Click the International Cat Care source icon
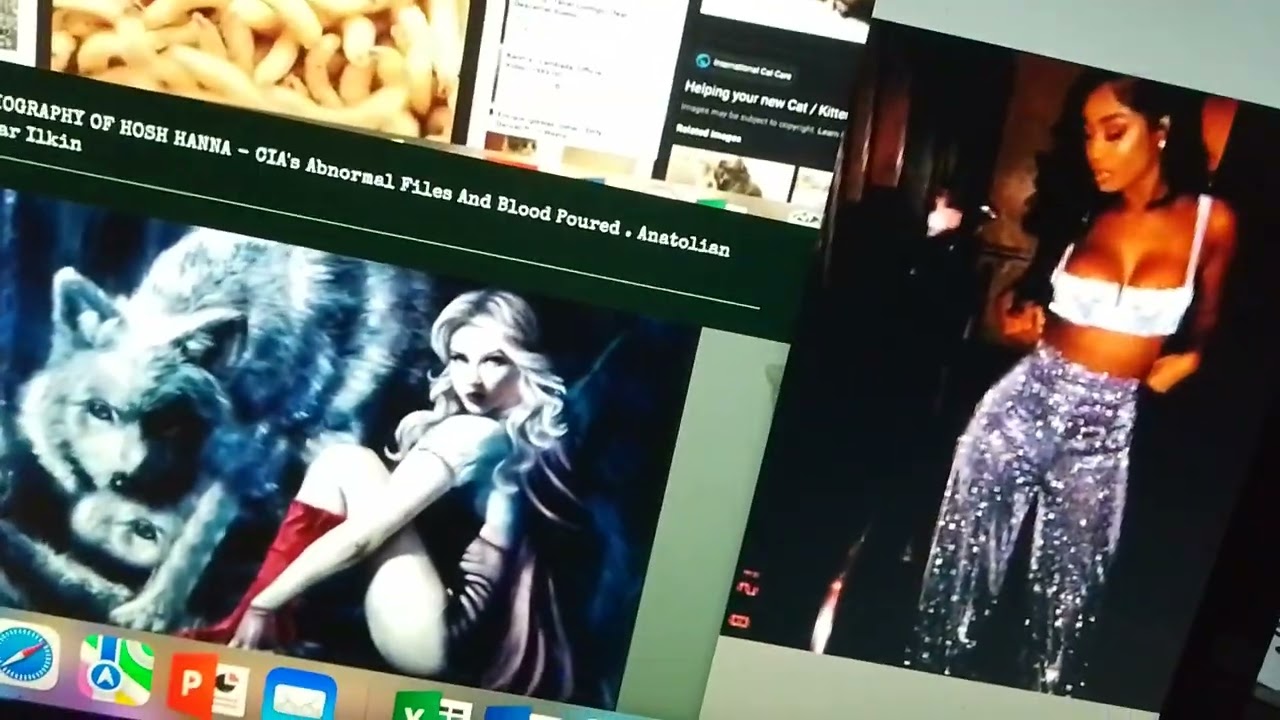This screenshot has height=720, width=1280. point(702,61)
